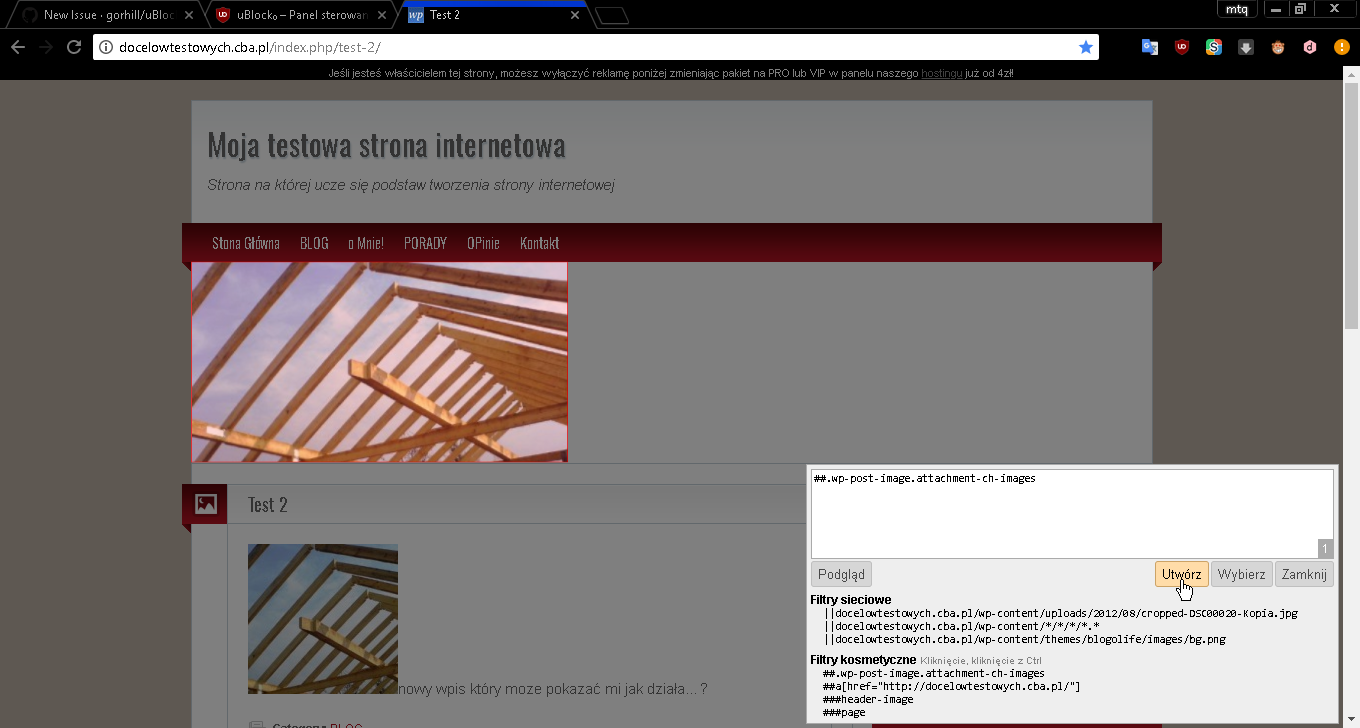Select the wp-content/*/*/*/*.* network filter
Image resolution: width=1360 pixels, height=728 pixels.
click(x=962, y=626)
